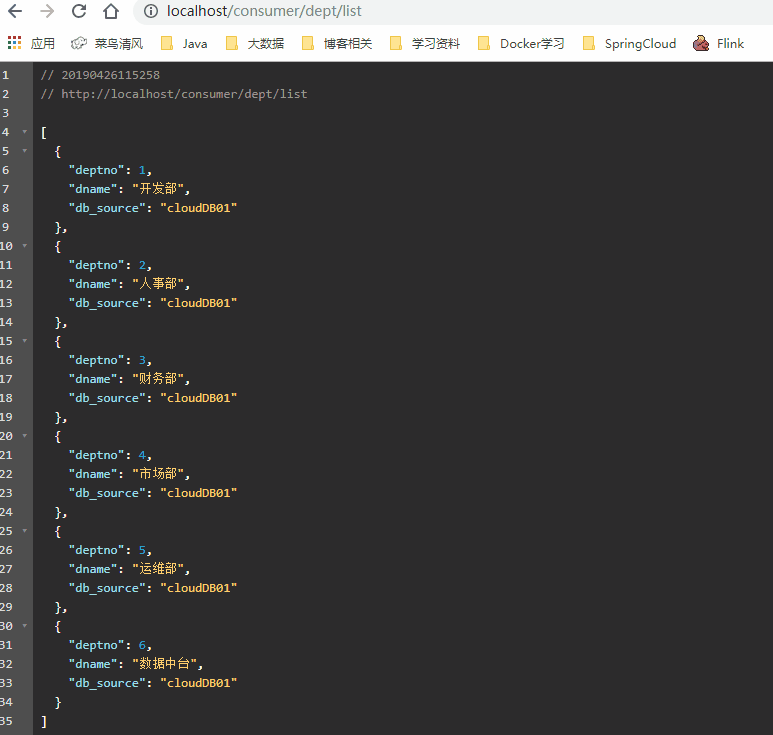The width and height of the screenshot is (773, 735).
Task: Open the 大数据 bookmark folder
Action: tap(255, 43)
